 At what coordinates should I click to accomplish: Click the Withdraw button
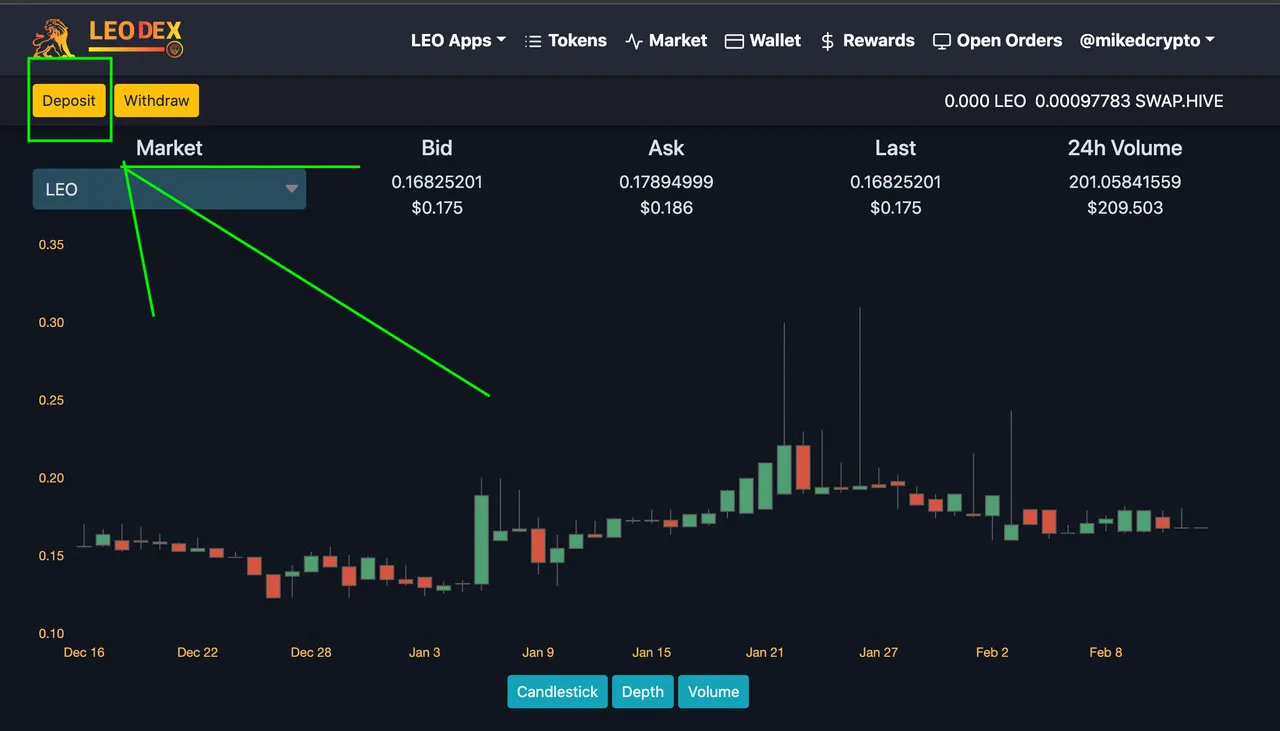pos(157,100)
